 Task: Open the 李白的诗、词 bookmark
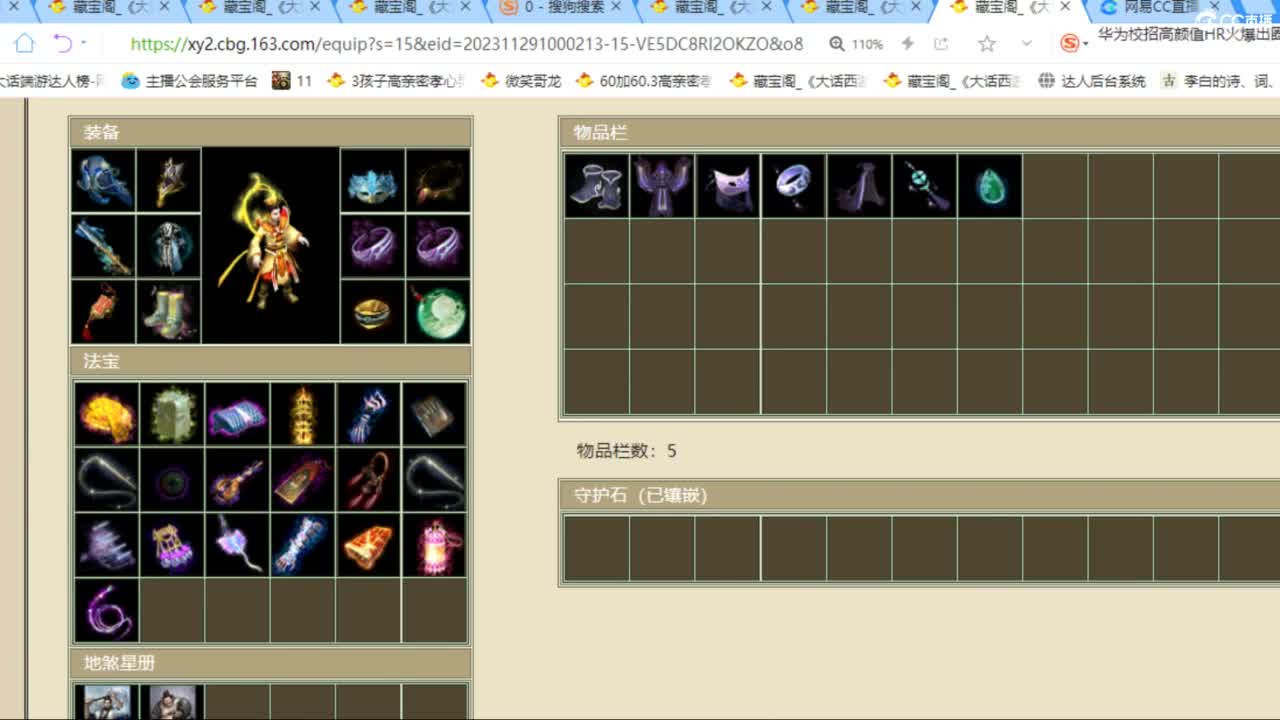[x=1219, y=81]
